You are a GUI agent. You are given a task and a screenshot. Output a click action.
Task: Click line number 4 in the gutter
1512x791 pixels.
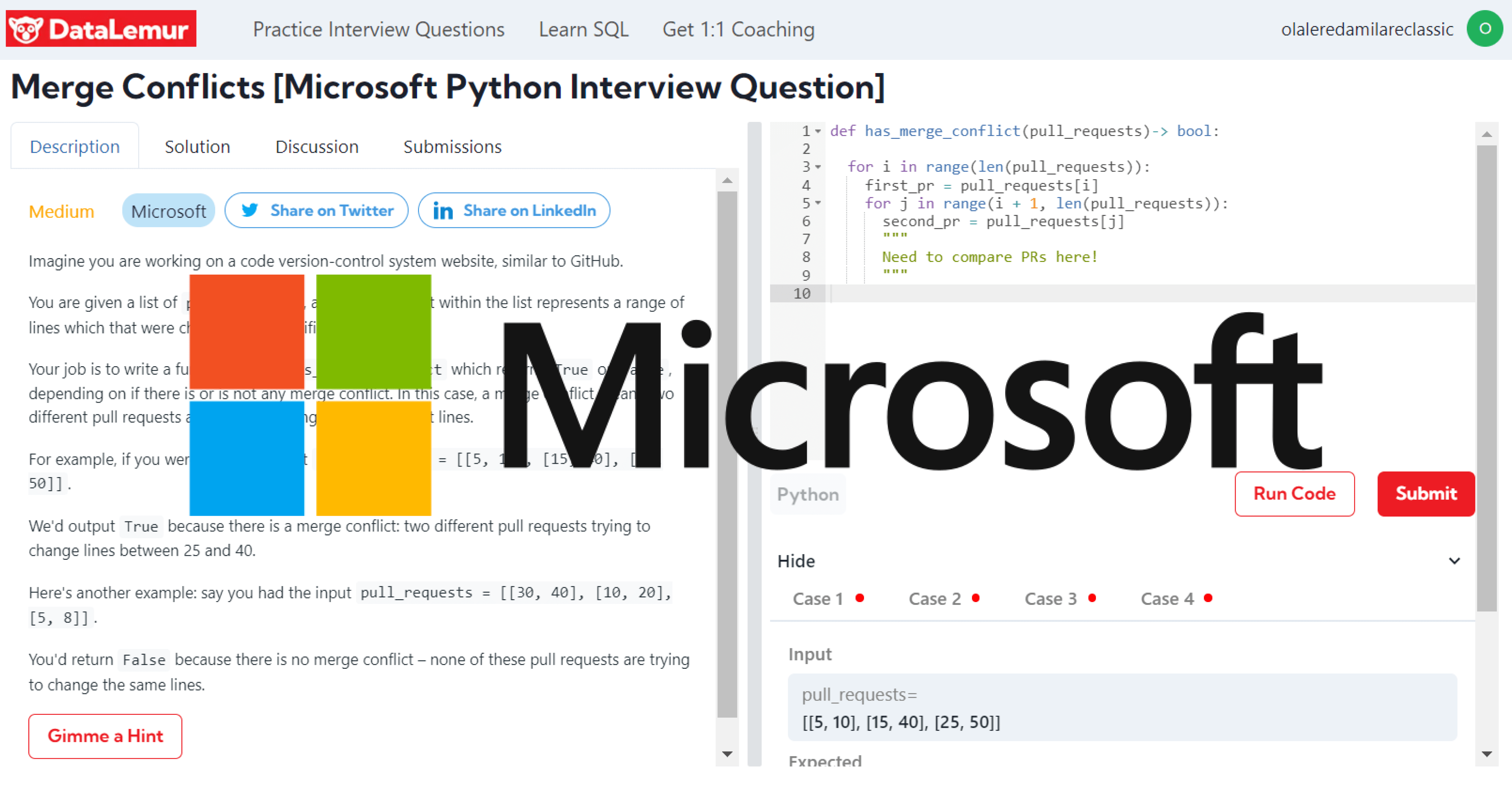(806, 185)
